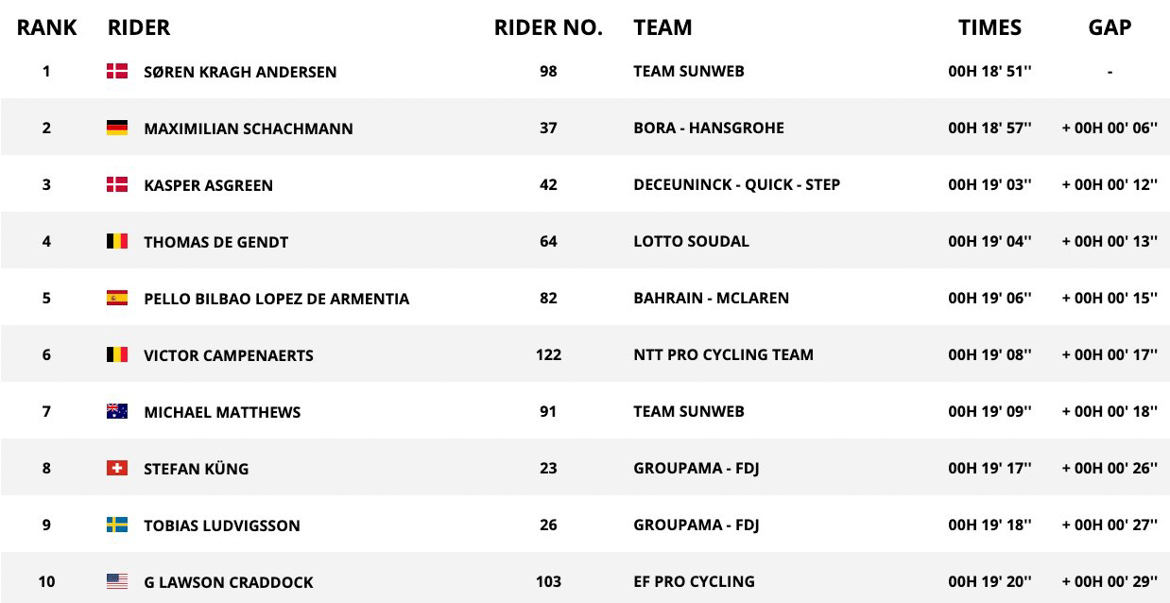This screenshot has height=603, width=1170.
Task: Click the German flag next to Maximilian Schachmann
Action: pos(117,128)
